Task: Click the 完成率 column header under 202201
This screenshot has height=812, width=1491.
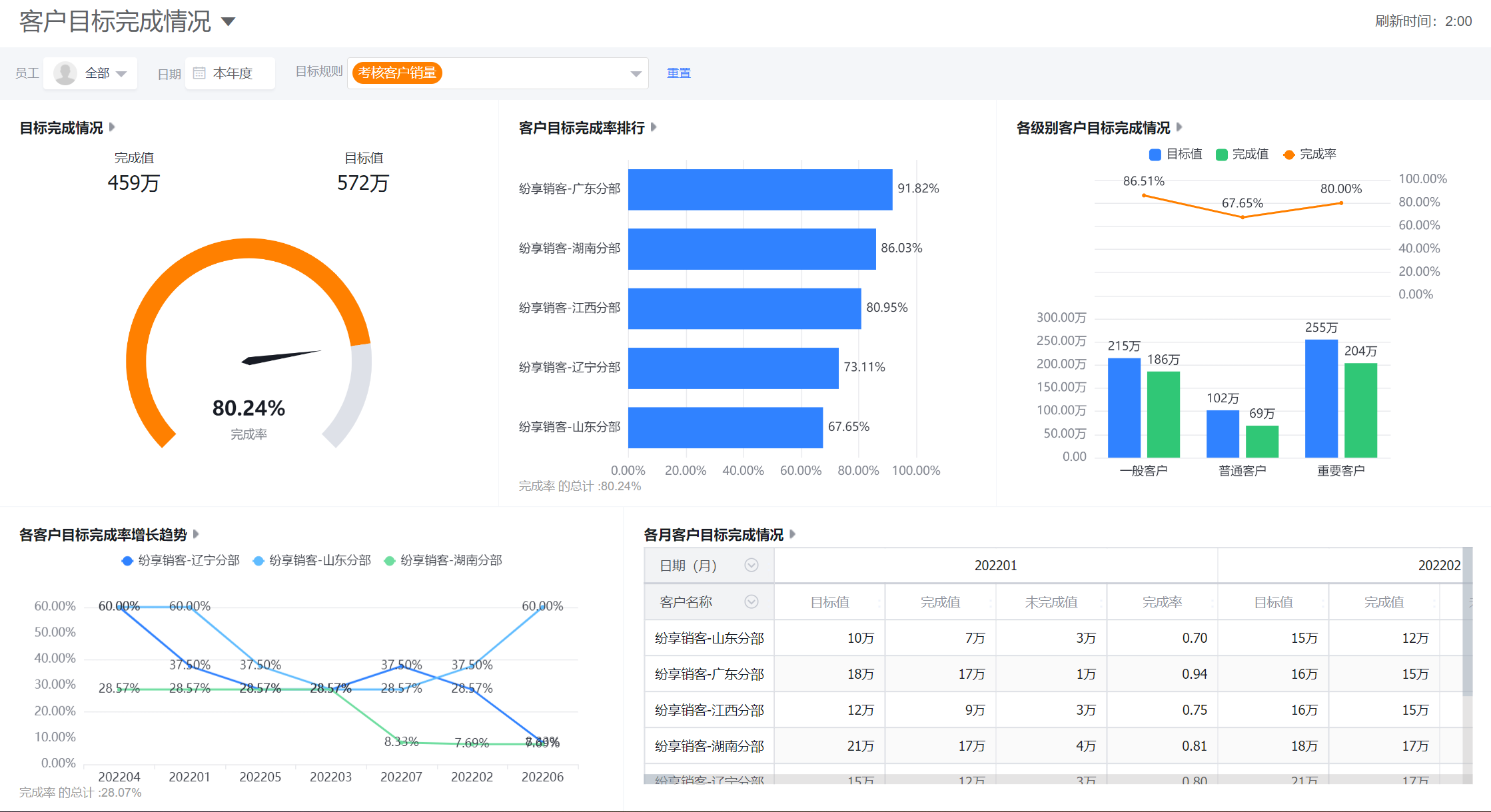Action: pos(1162,602)
